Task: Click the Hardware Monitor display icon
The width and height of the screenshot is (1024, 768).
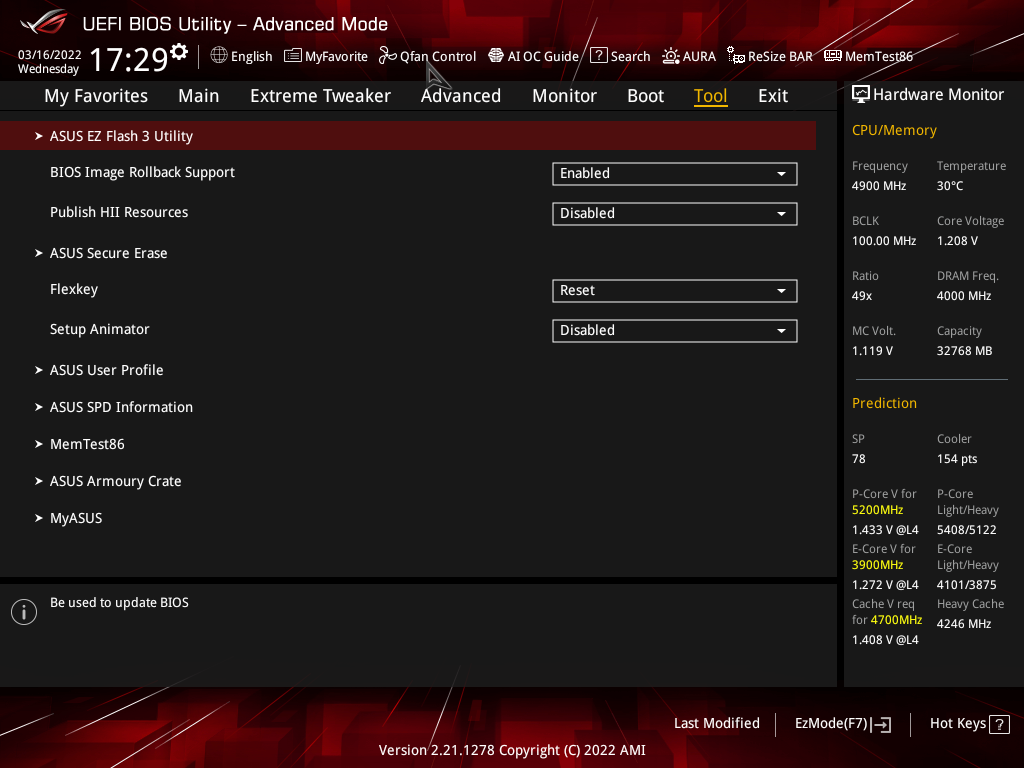Action: (861, 95)
